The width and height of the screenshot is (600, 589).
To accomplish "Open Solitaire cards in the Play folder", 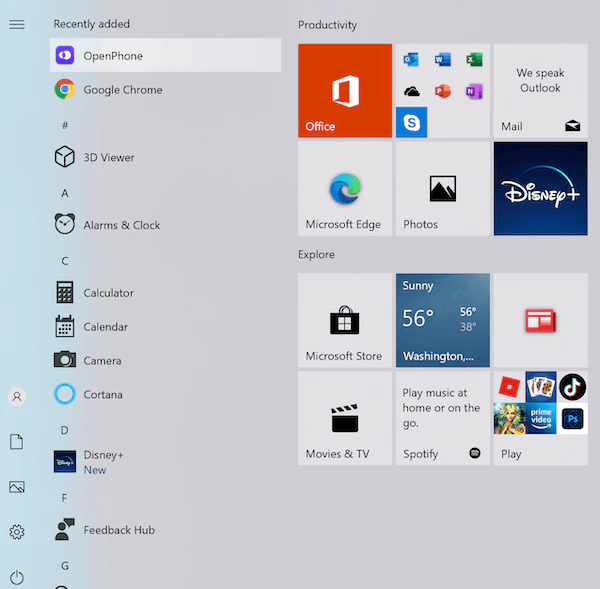I will (541, 387).
